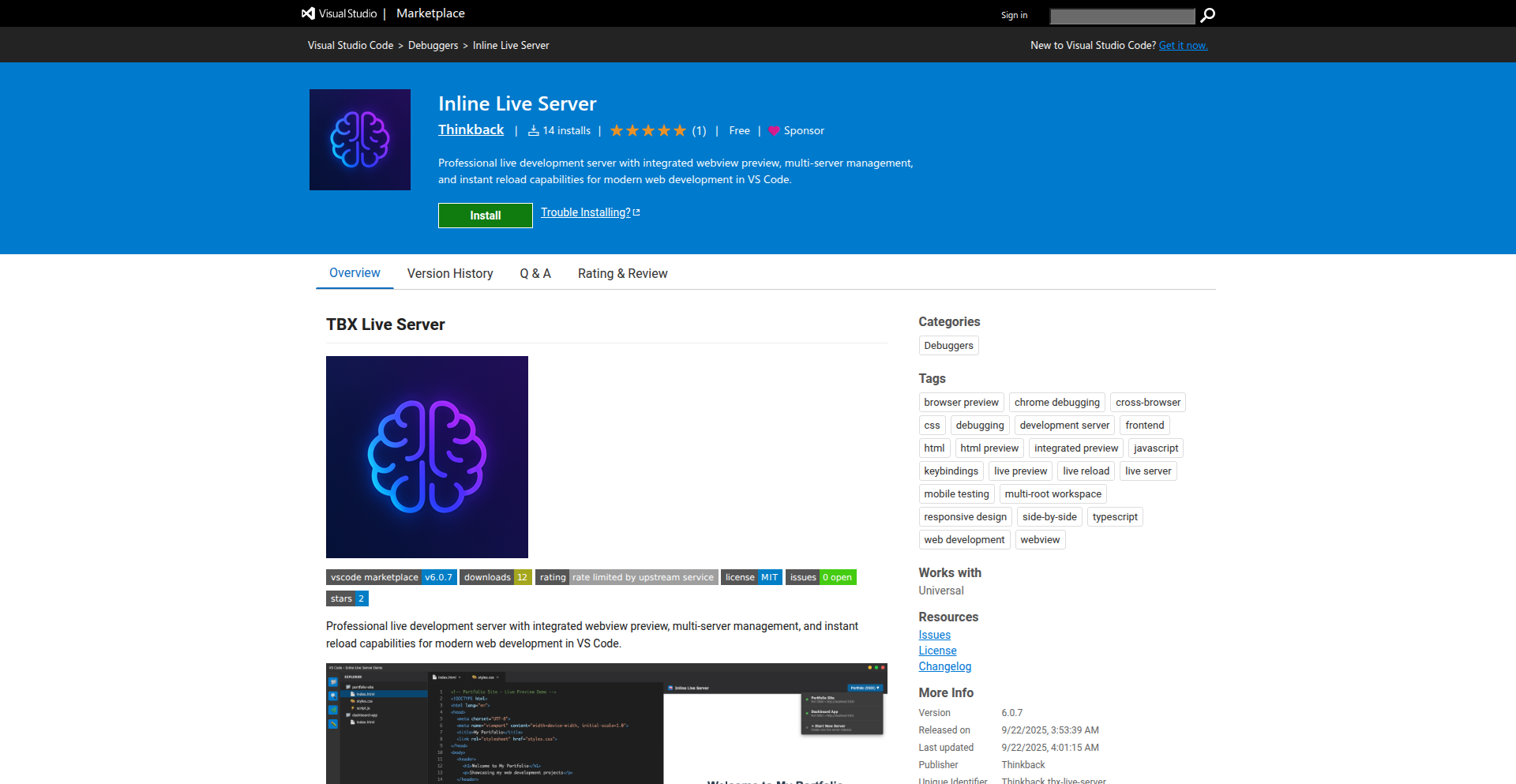Image resolution: width=1516 pixels, height=784 pixels.
Task: Click the five-star rating in header
Action: [648, 131]
